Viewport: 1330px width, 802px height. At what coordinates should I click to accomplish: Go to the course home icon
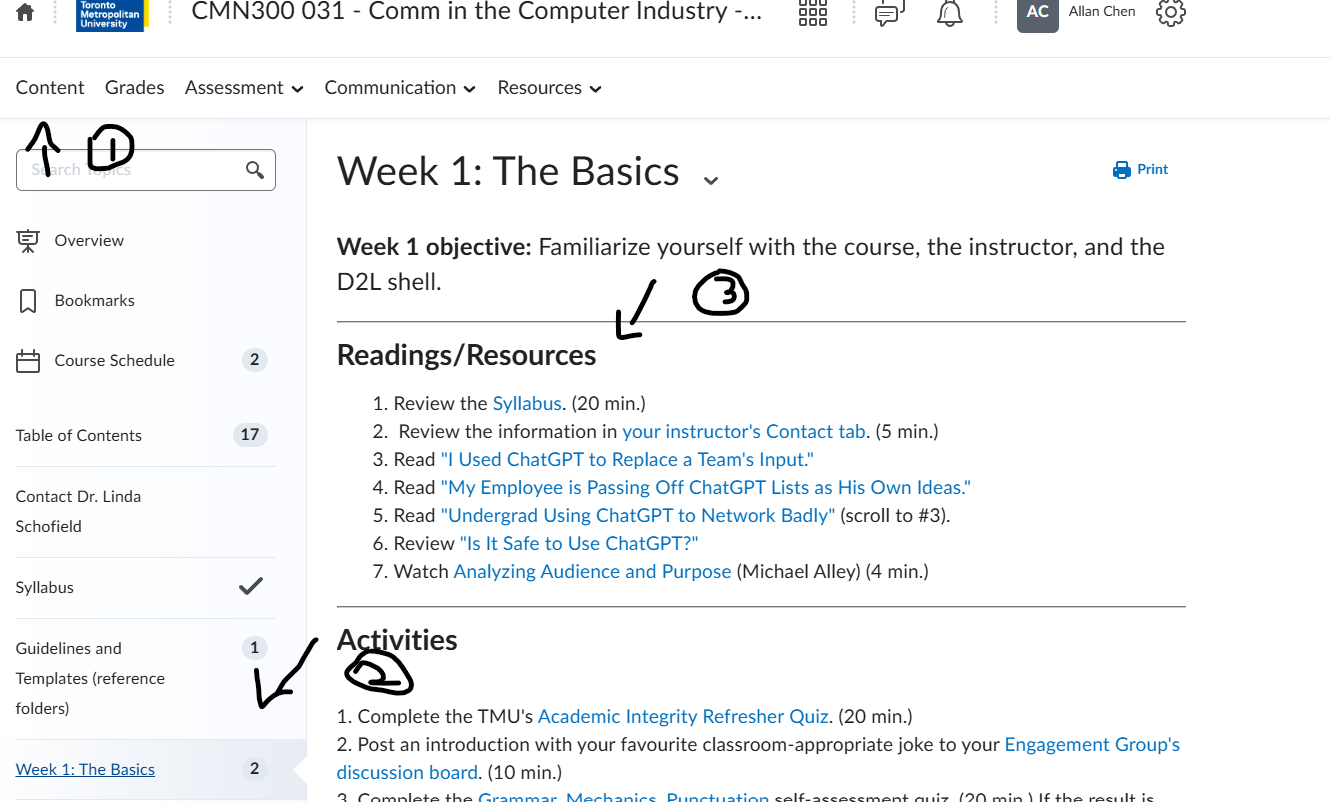25,13
